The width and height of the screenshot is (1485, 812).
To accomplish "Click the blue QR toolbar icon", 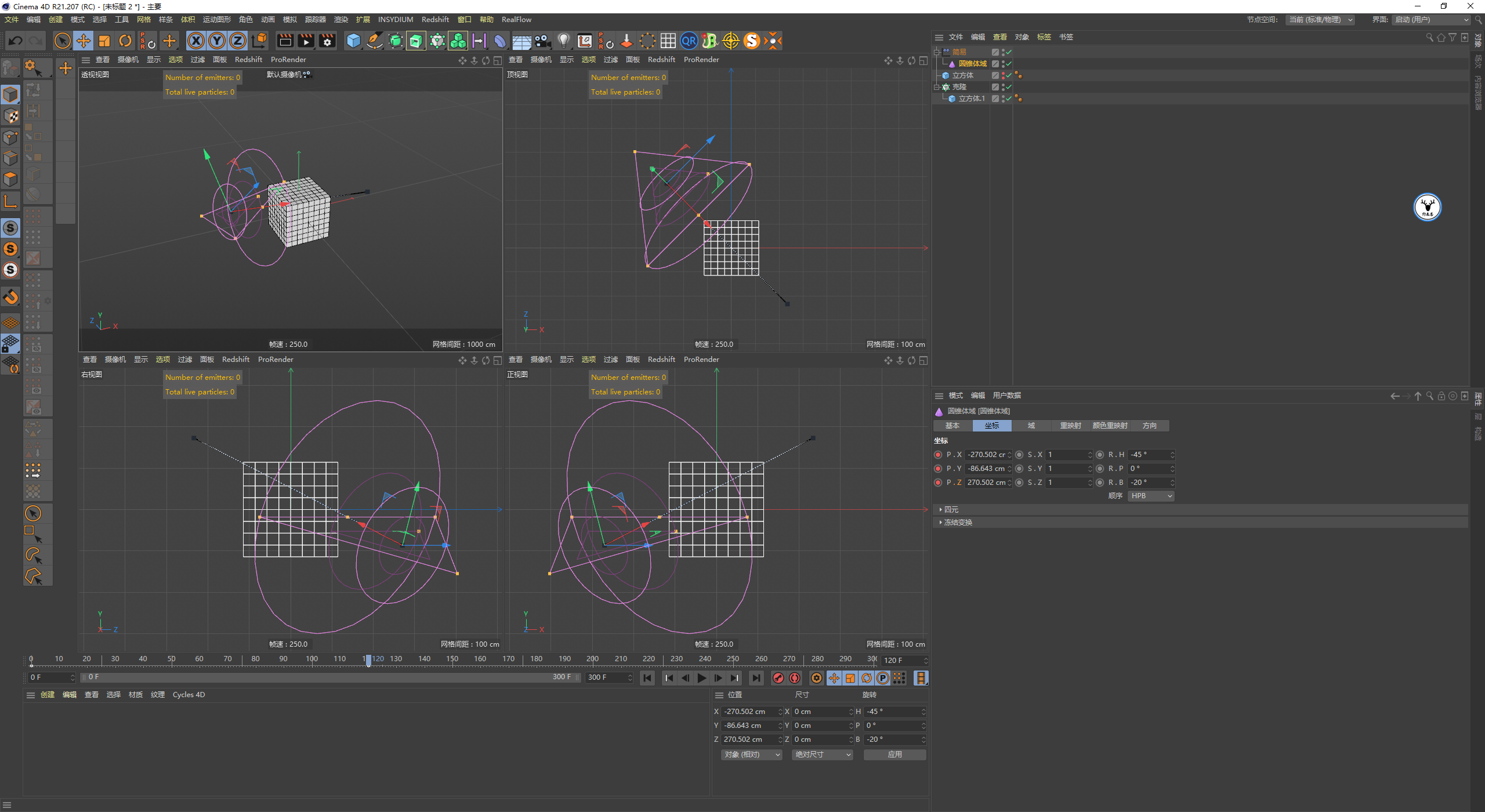I will [689, 41].
